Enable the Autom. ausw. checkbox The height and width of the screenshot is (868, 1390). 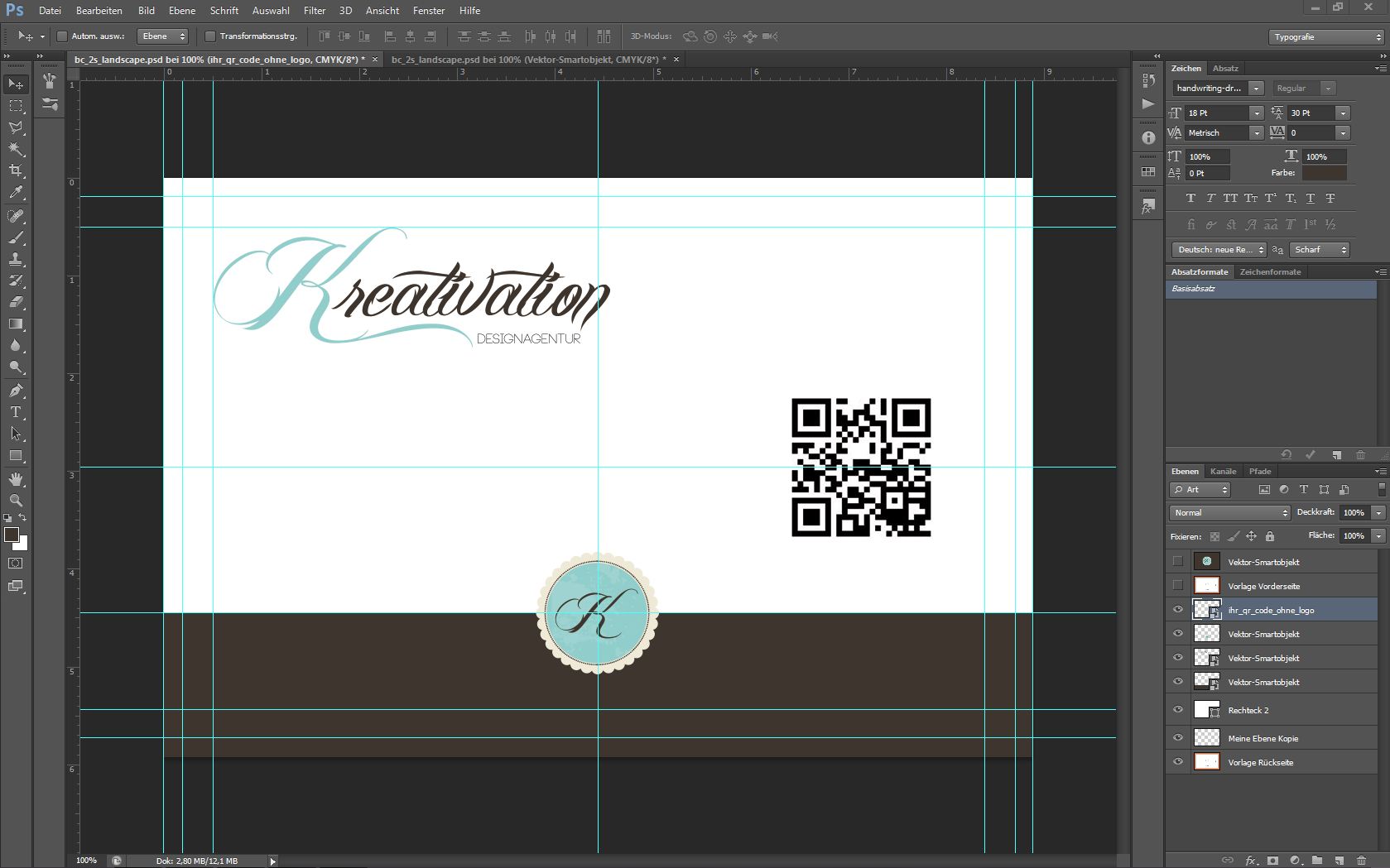[62, 36]
